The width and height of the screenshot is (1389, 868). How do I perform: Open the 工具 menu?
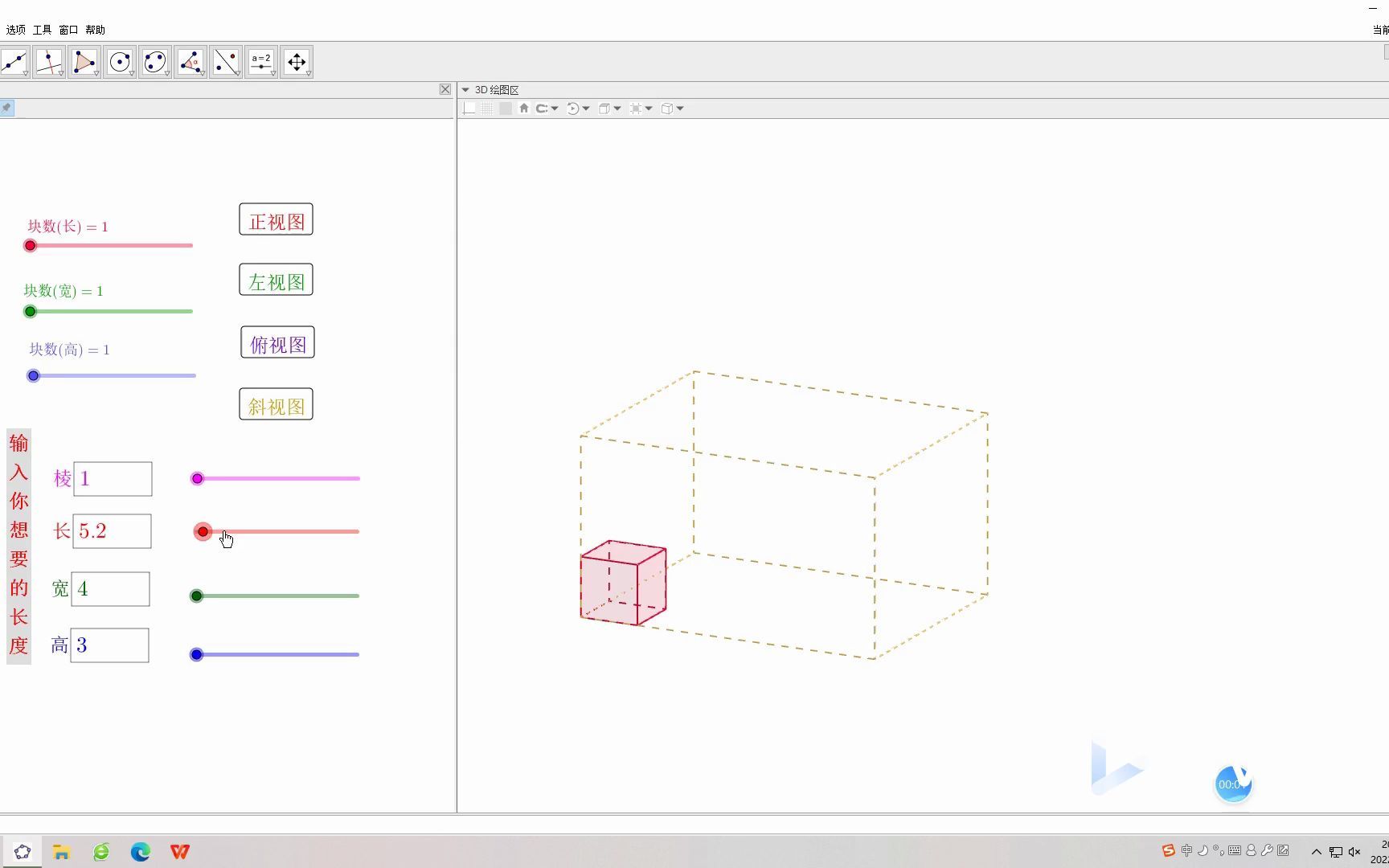pyautogui.click(x=42, y=30)
